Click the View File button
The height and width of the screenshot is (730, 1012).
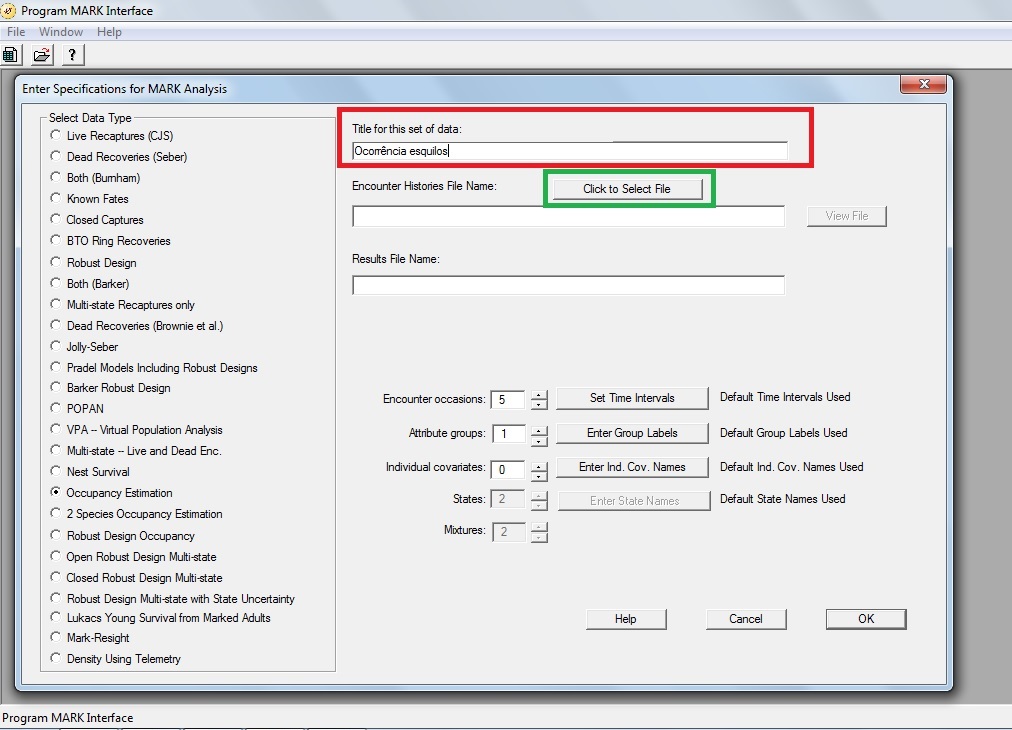tap(847, 216)
